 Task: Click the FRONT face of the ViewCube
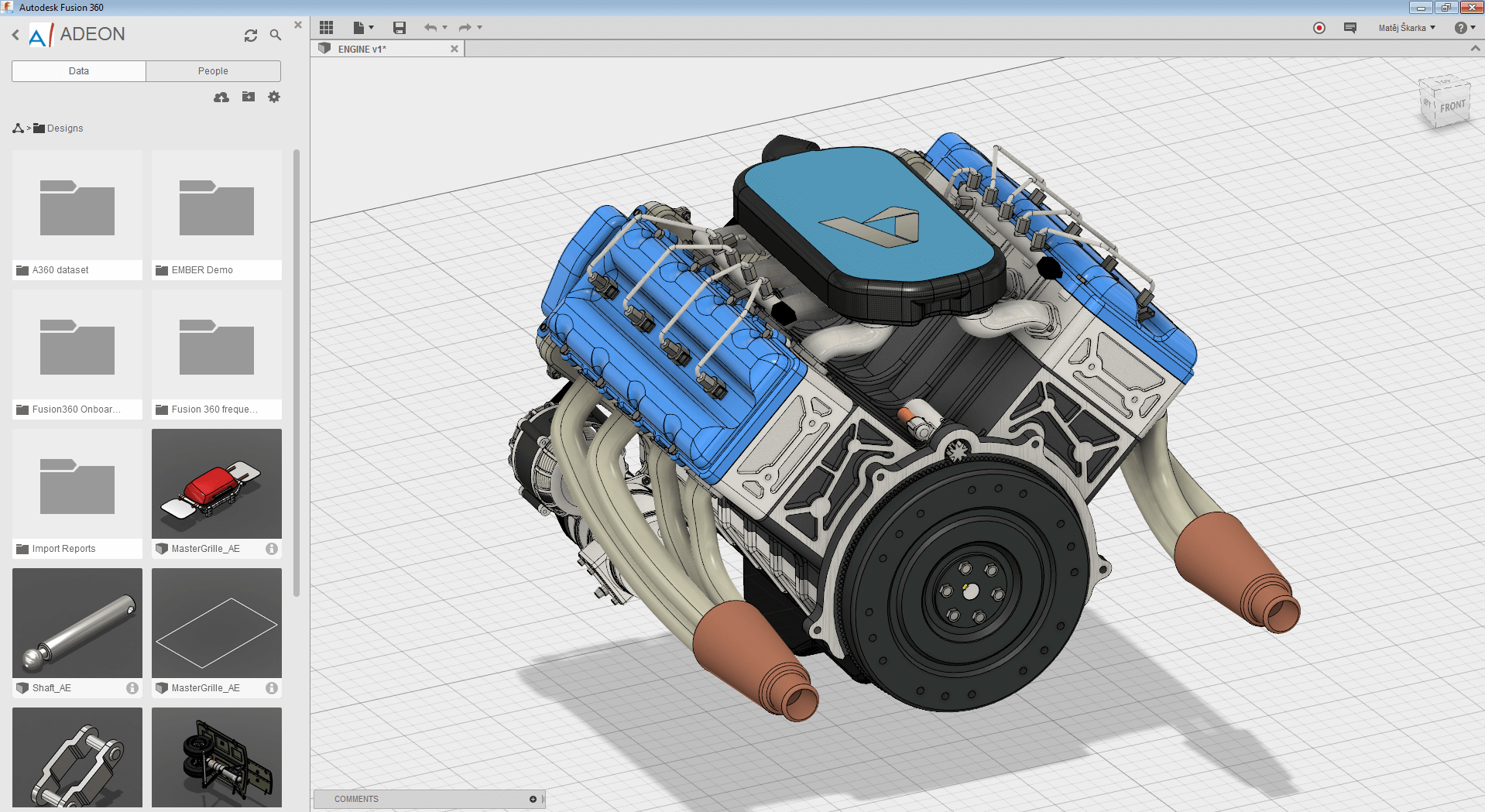click(1452, 107)
